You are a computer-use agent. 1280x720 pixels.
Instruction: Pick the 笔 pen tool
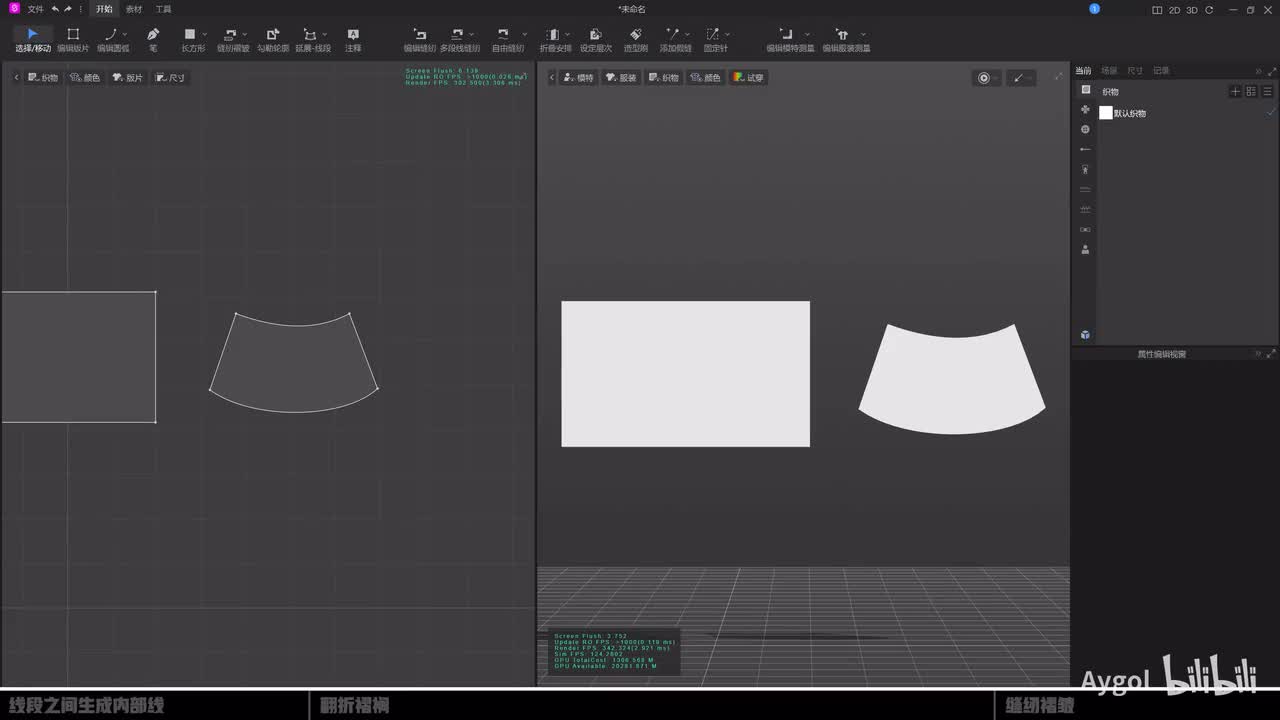click(153, 40)
